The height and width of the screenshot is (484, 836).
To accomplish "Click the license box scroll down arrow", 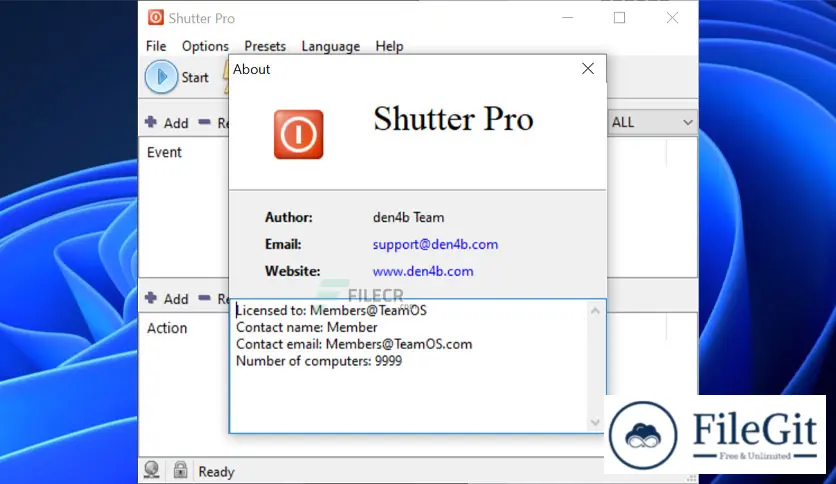I will coord(595,423).
